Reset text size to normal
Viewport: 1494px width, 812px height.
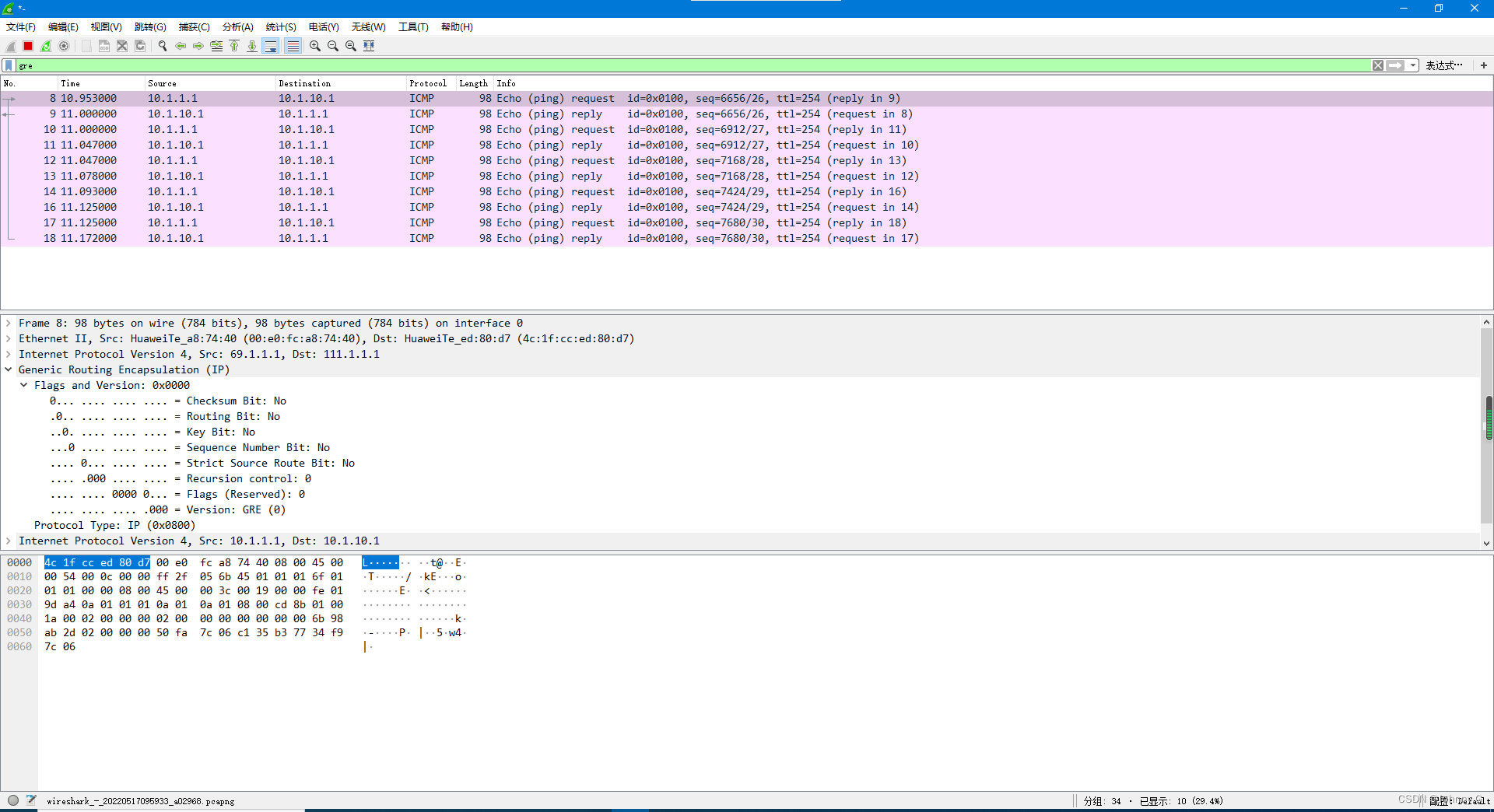351,46
